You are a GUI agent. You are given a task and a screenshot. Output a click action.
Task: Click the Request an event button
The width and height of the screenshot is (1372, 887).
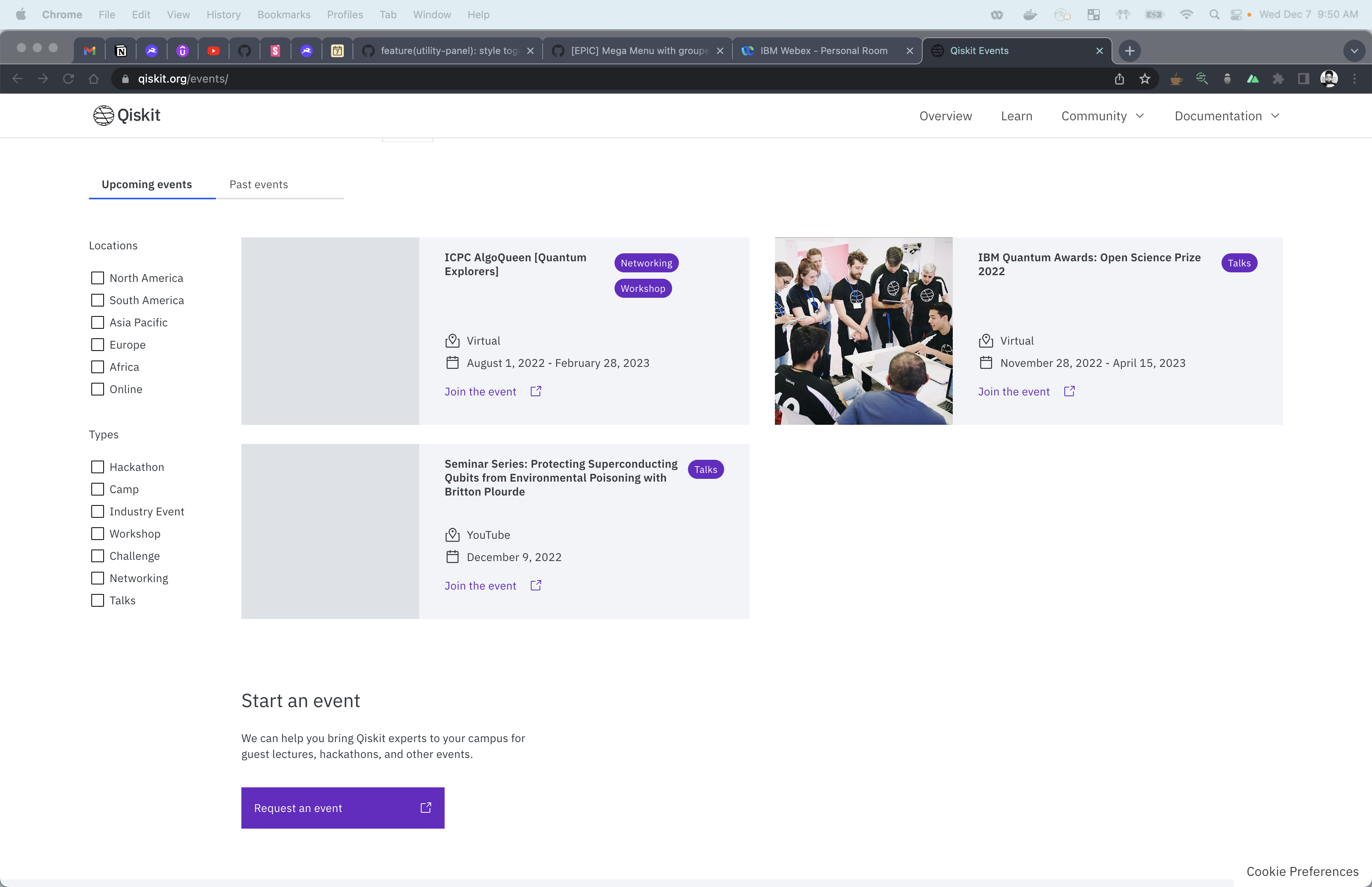(x=343, y=808)
